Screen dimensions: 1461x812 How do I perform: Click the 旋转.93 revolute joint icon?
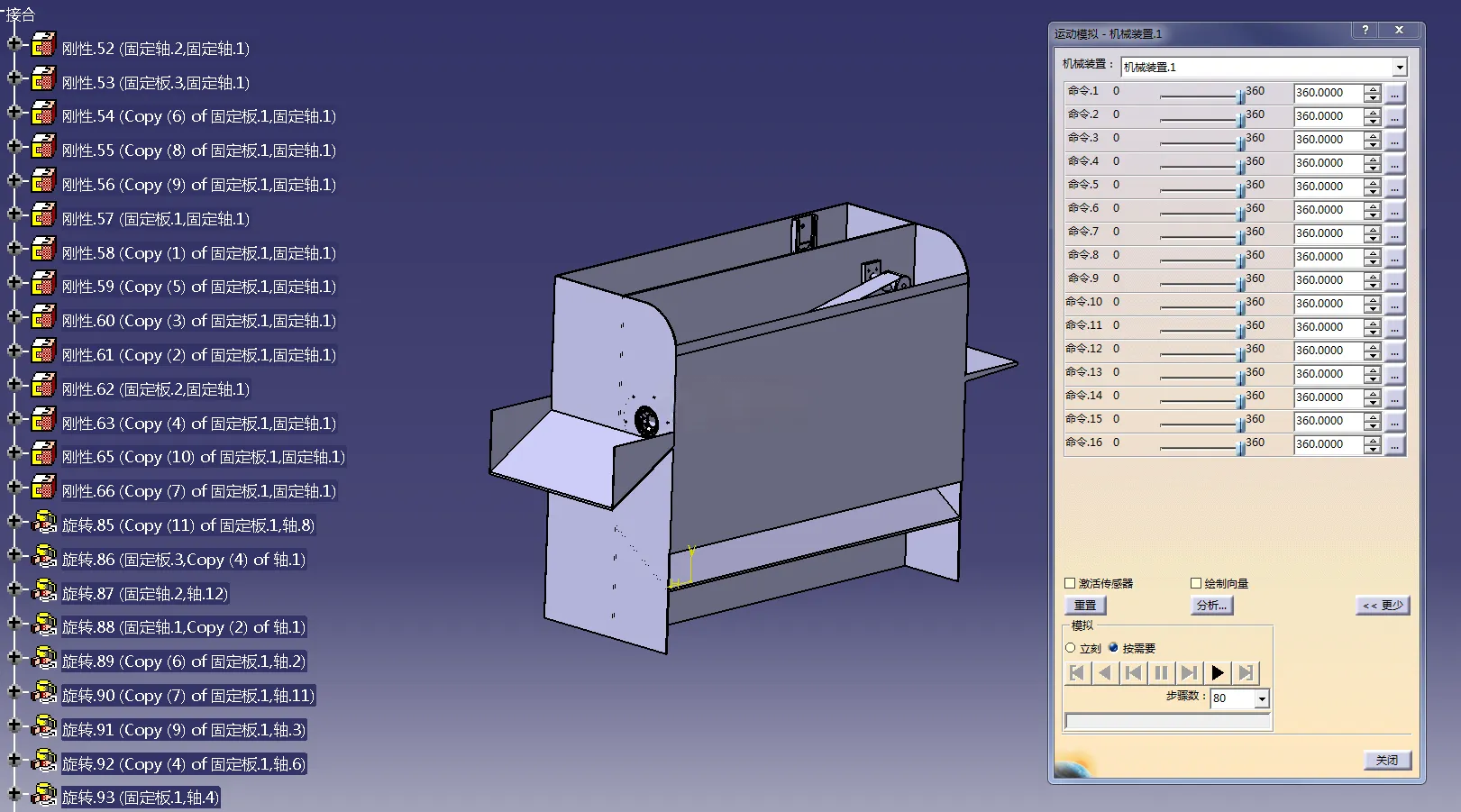click(x=43, y=795)
